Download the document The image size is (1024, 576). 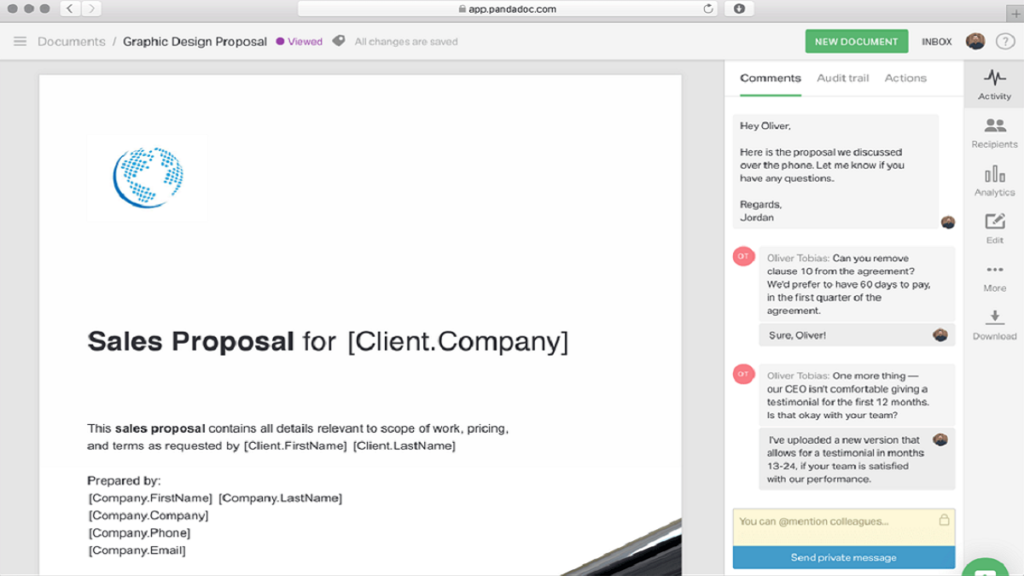[x=994, y=325]
